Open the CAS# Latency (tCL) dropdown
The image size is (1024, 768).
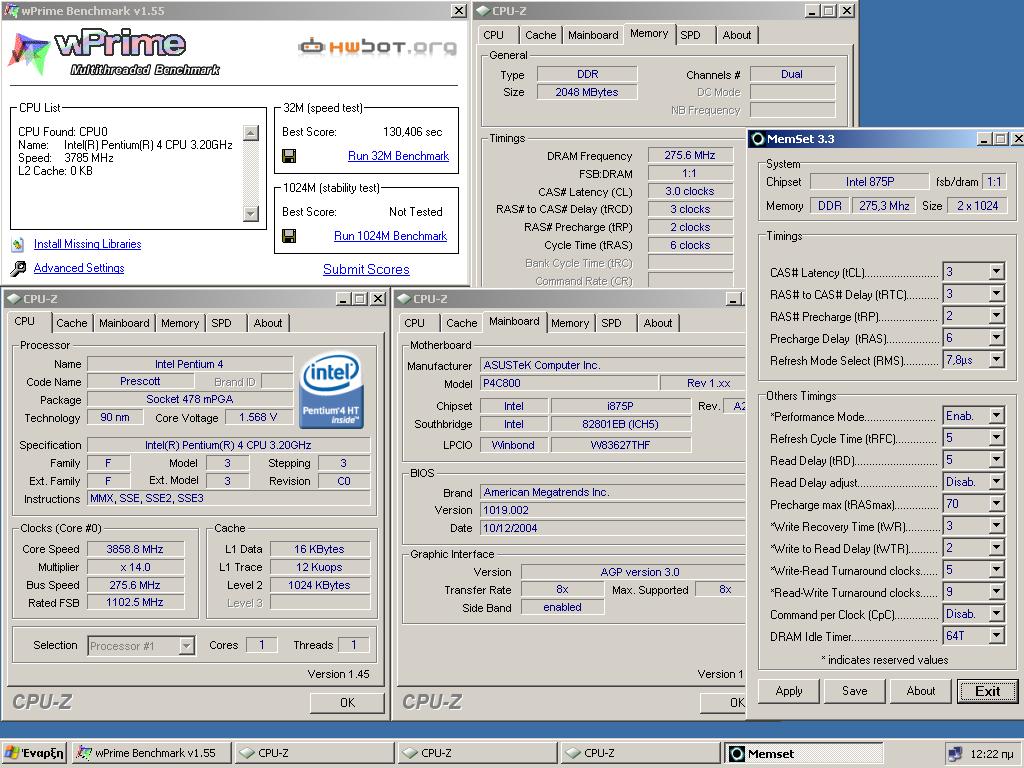point(996,272)
